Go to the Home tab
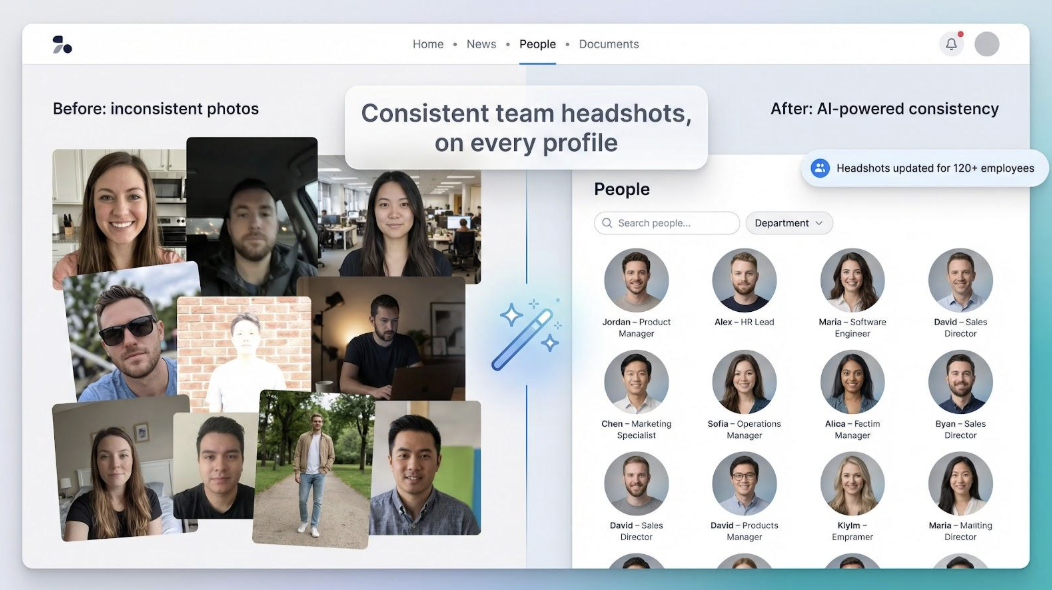The height and width of the screenshot is (590, 1052). coord(428,44)
